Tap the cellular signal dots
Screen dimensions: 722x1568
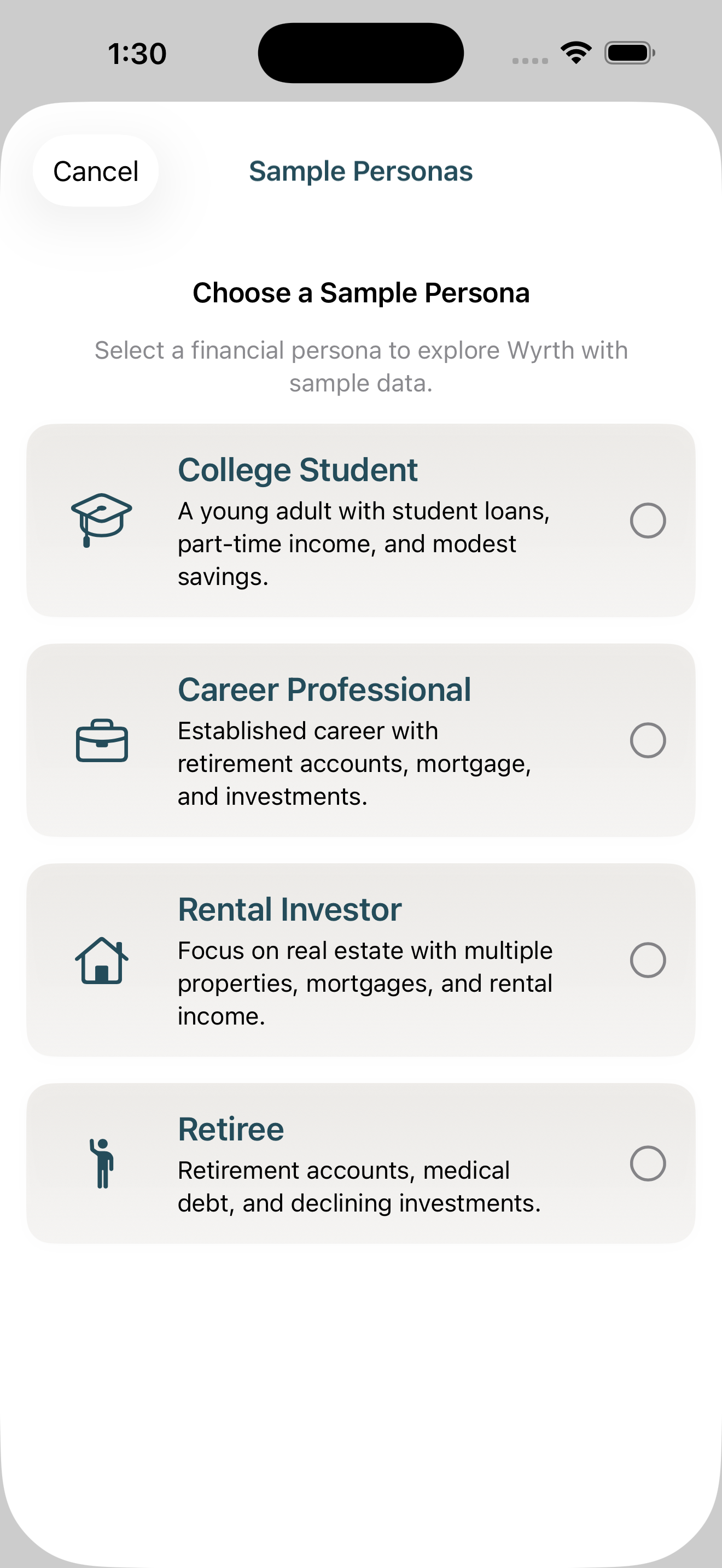point(529,60)
